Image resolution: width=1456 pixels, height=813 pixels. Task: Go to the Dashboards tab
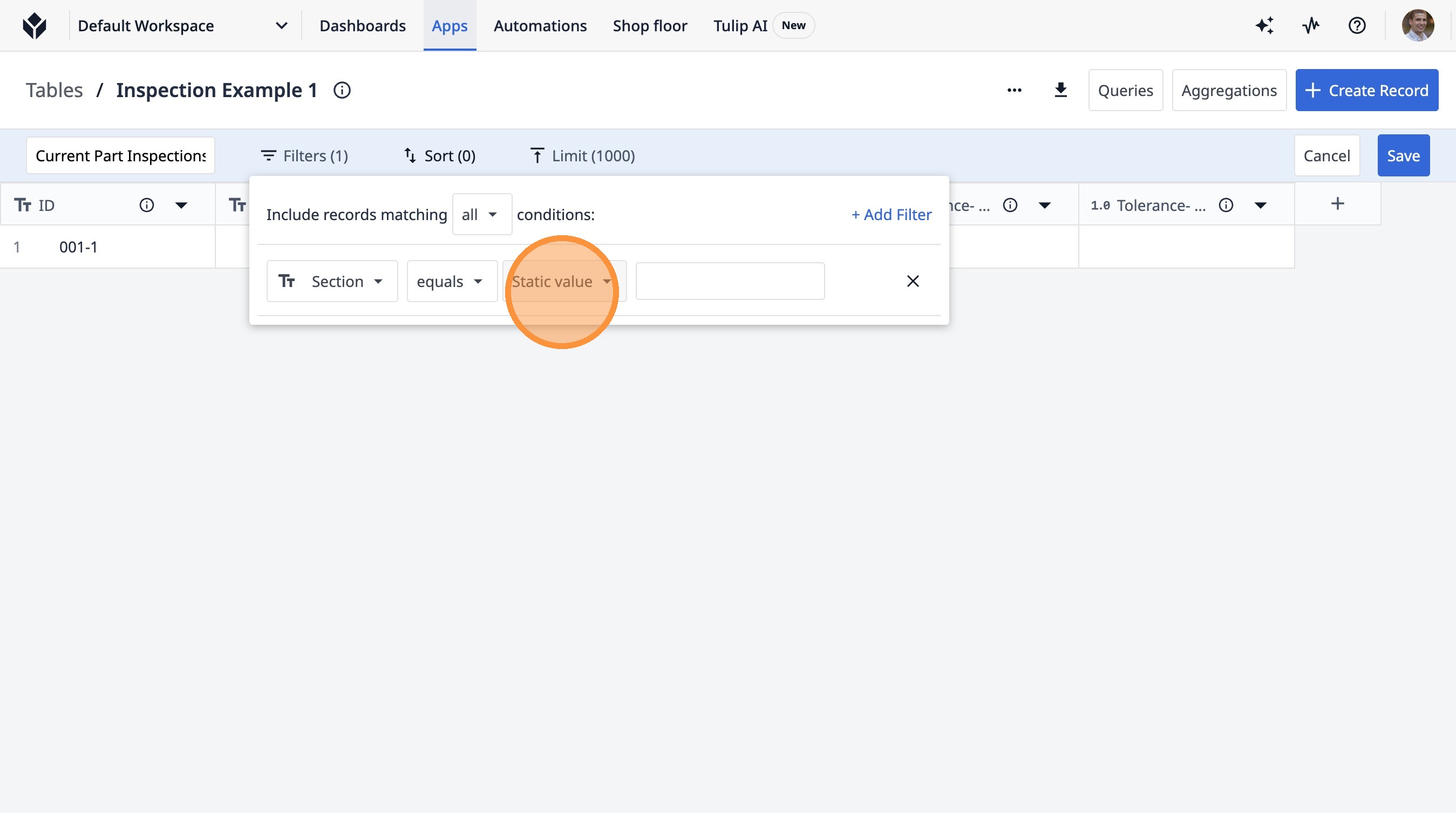pyautogui.click(x=362, y=26)
